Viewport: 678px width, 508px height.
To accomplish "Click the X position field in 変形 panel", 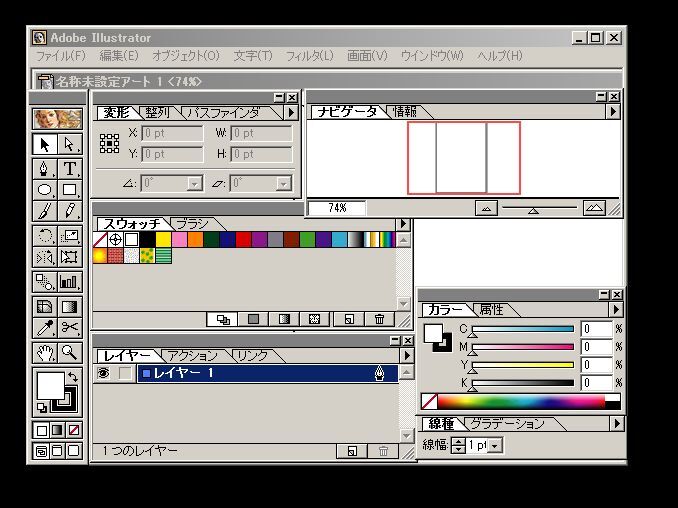I will pyautogui.click(x=172, y=133).
